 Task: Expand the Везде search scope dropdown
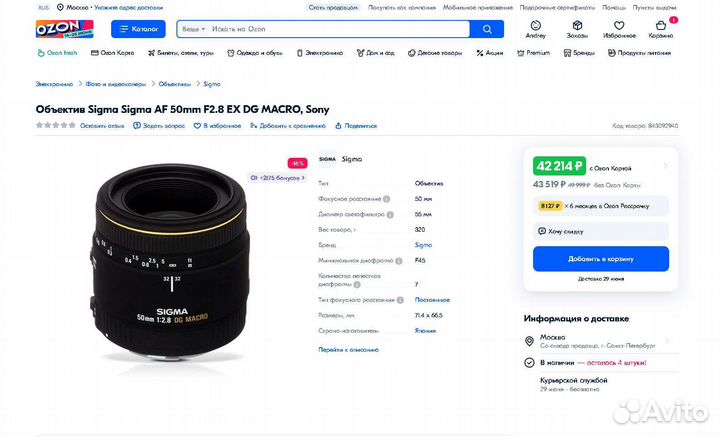pyautogui.click(x=193, y=30)
